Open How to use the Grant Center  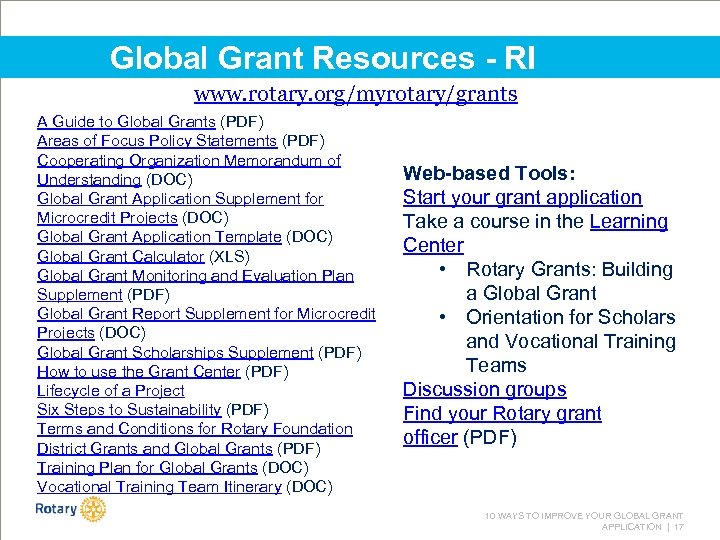pyautogui.click(x=139, y=371)
